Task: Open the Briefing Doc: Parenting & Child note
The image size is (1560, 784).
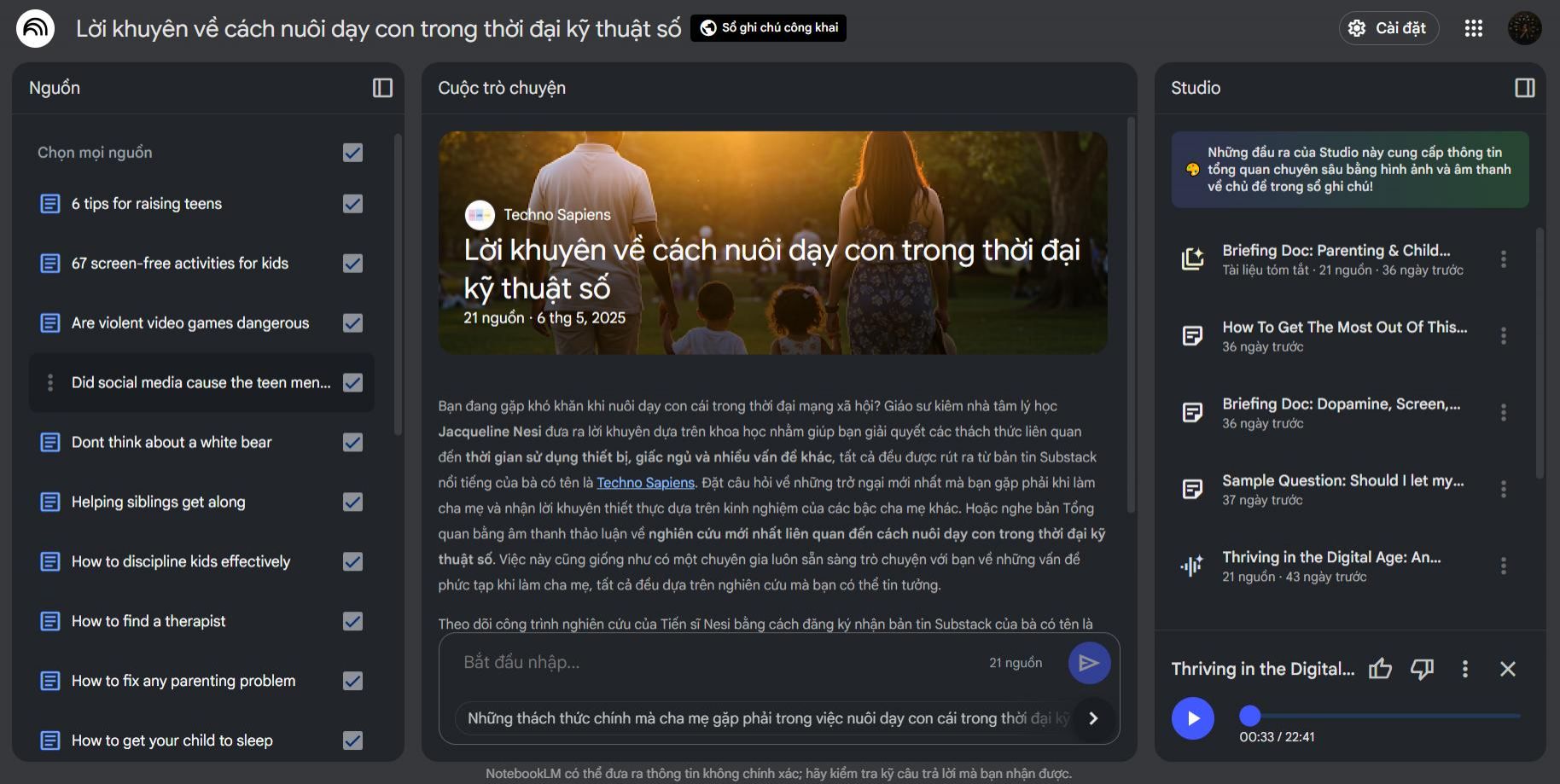Action: pyautogui.click(x=1336, y=259)
